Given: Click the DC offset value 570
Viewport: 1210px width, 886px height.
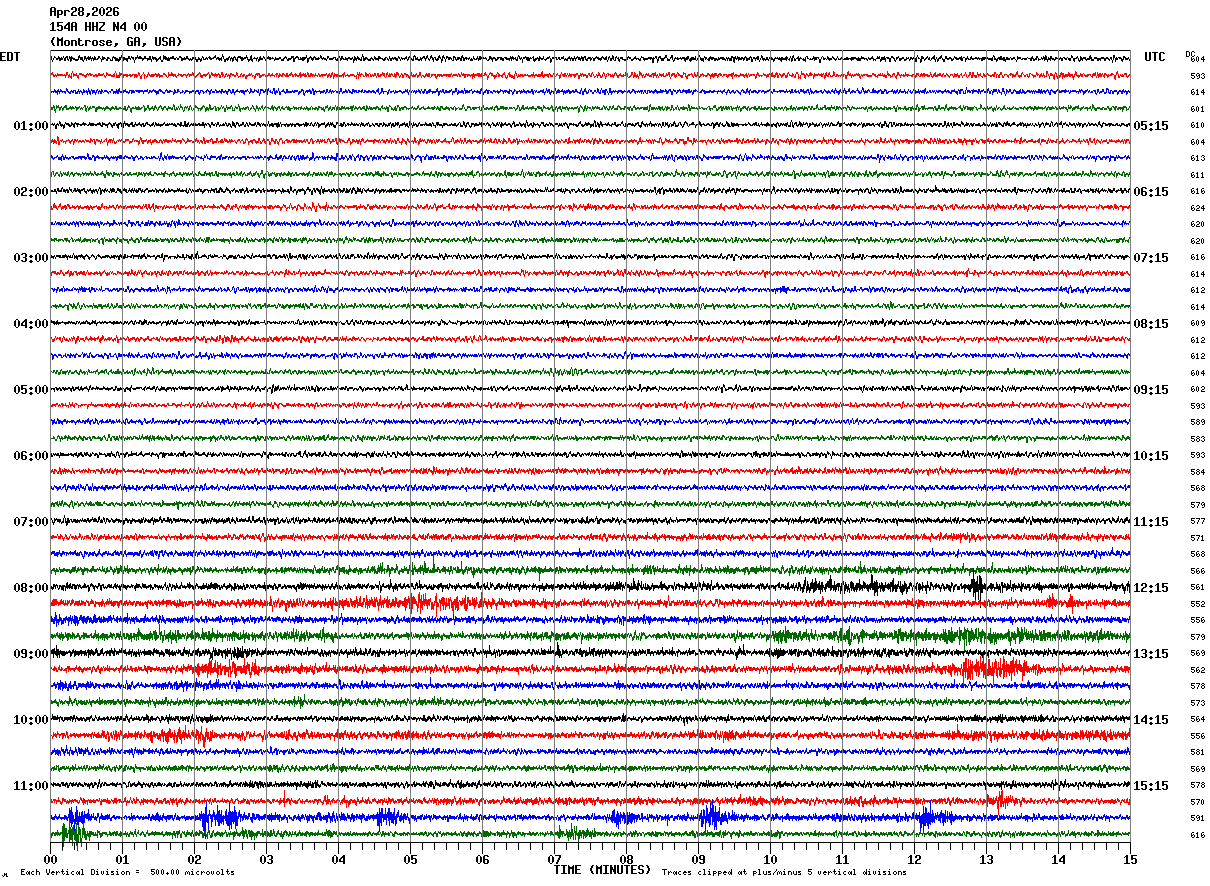Looking at the screenshot, I should [x=1197, y=802].
